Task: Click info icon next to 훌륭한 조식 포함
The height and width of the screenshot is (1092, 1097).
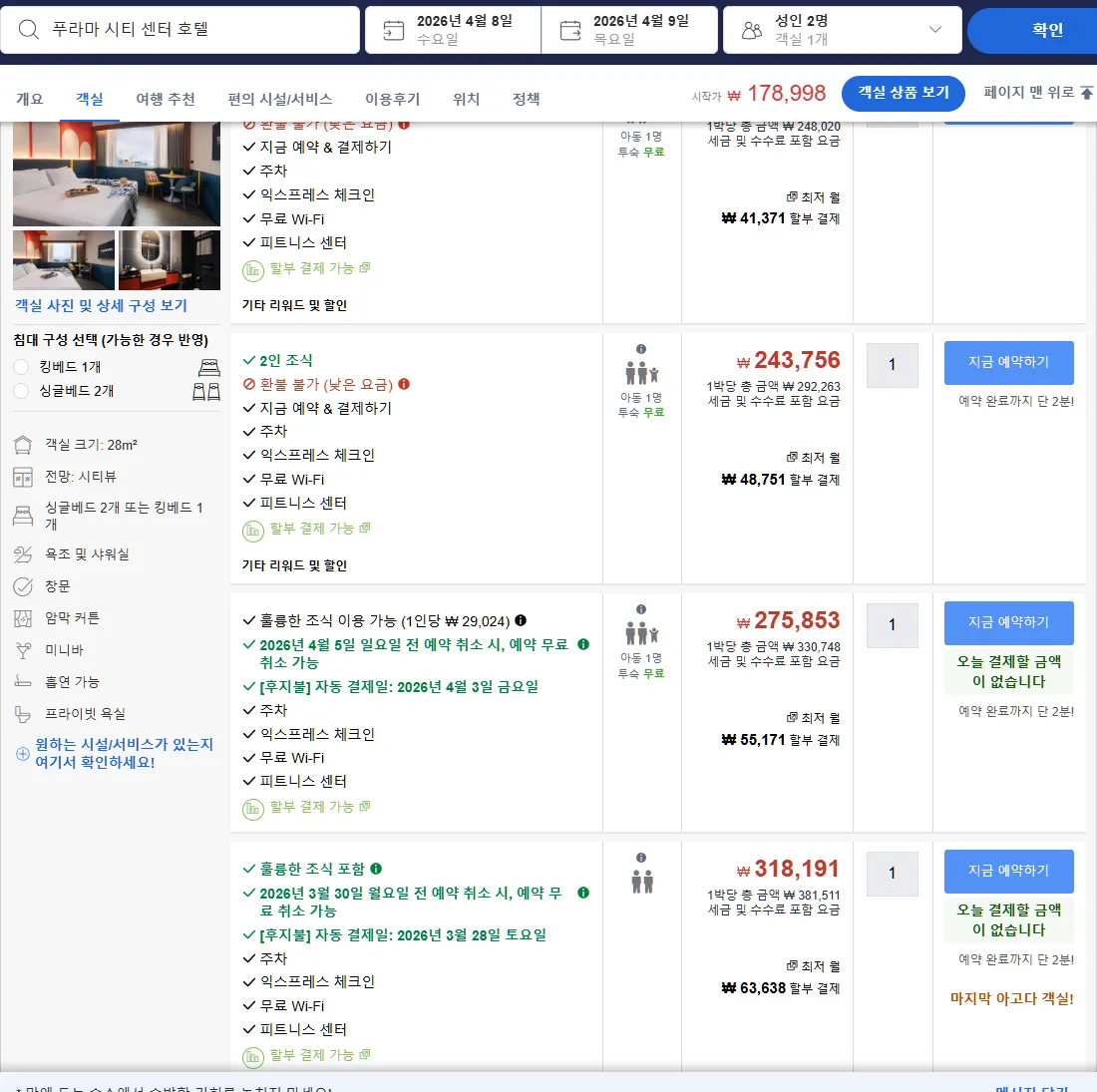Action: coord(376,869)
